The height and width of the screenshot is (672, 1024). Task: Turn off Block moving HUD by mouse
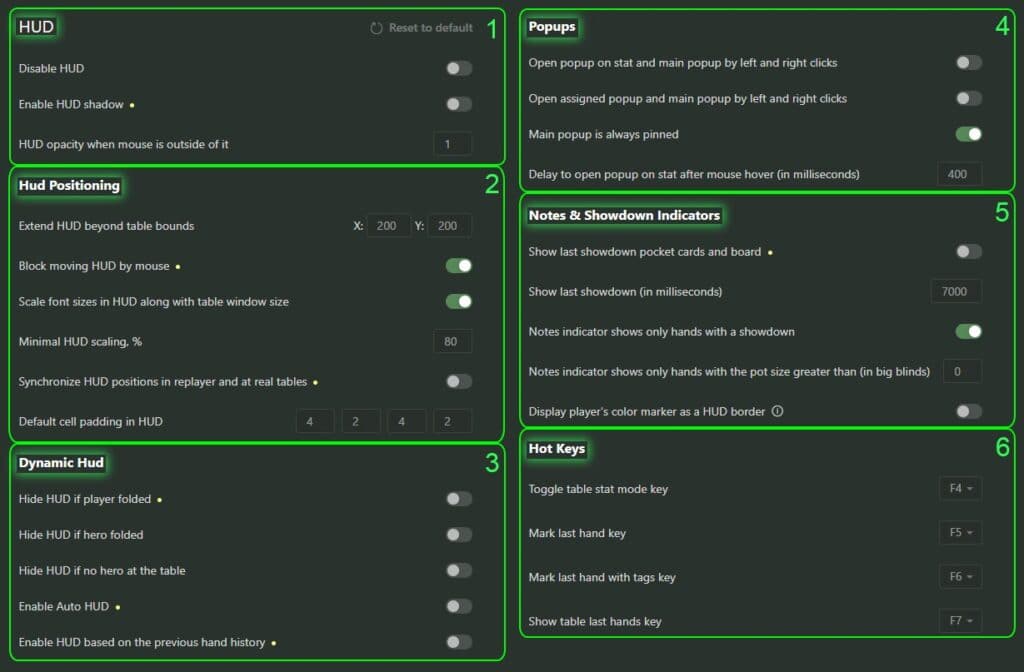pyautogui.click(x=459, y=266)
